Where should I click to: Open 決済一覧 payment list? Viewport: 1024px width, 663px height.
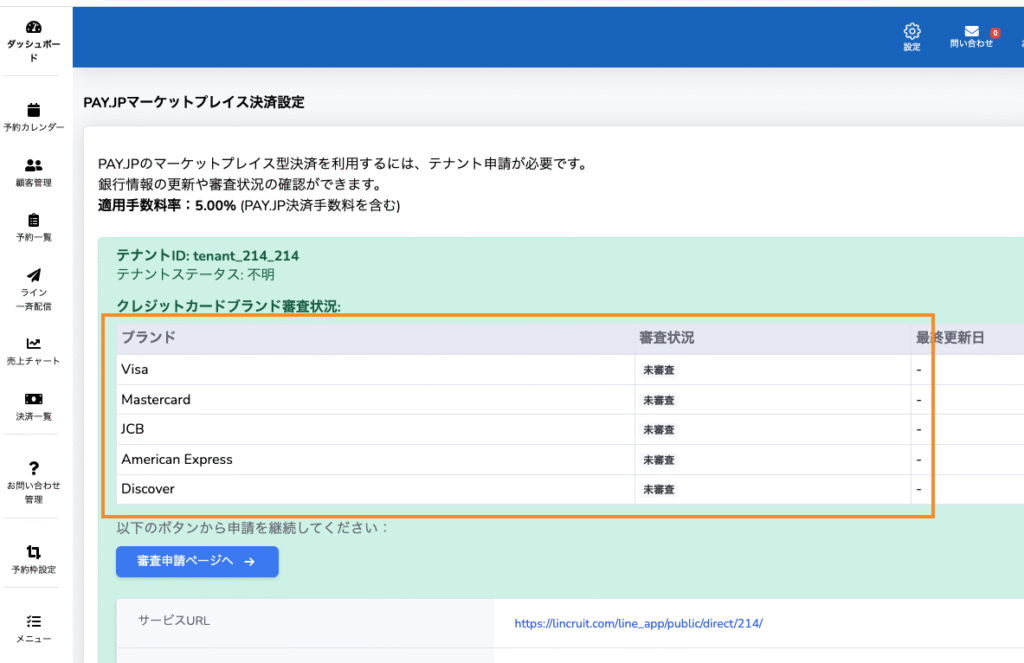point(33,406)
